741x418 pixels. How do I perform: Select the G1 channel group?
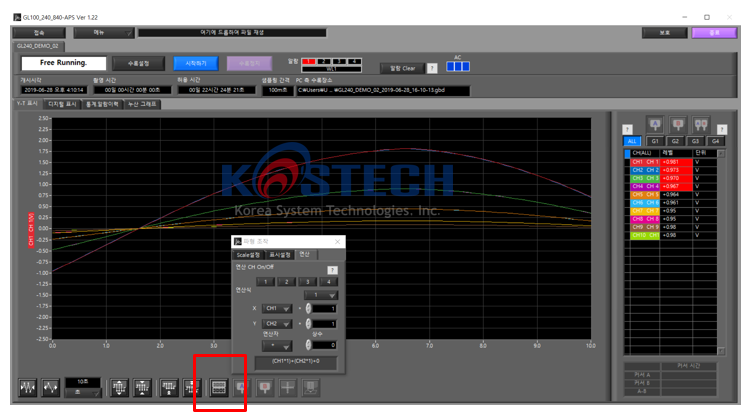click(655, 141)
